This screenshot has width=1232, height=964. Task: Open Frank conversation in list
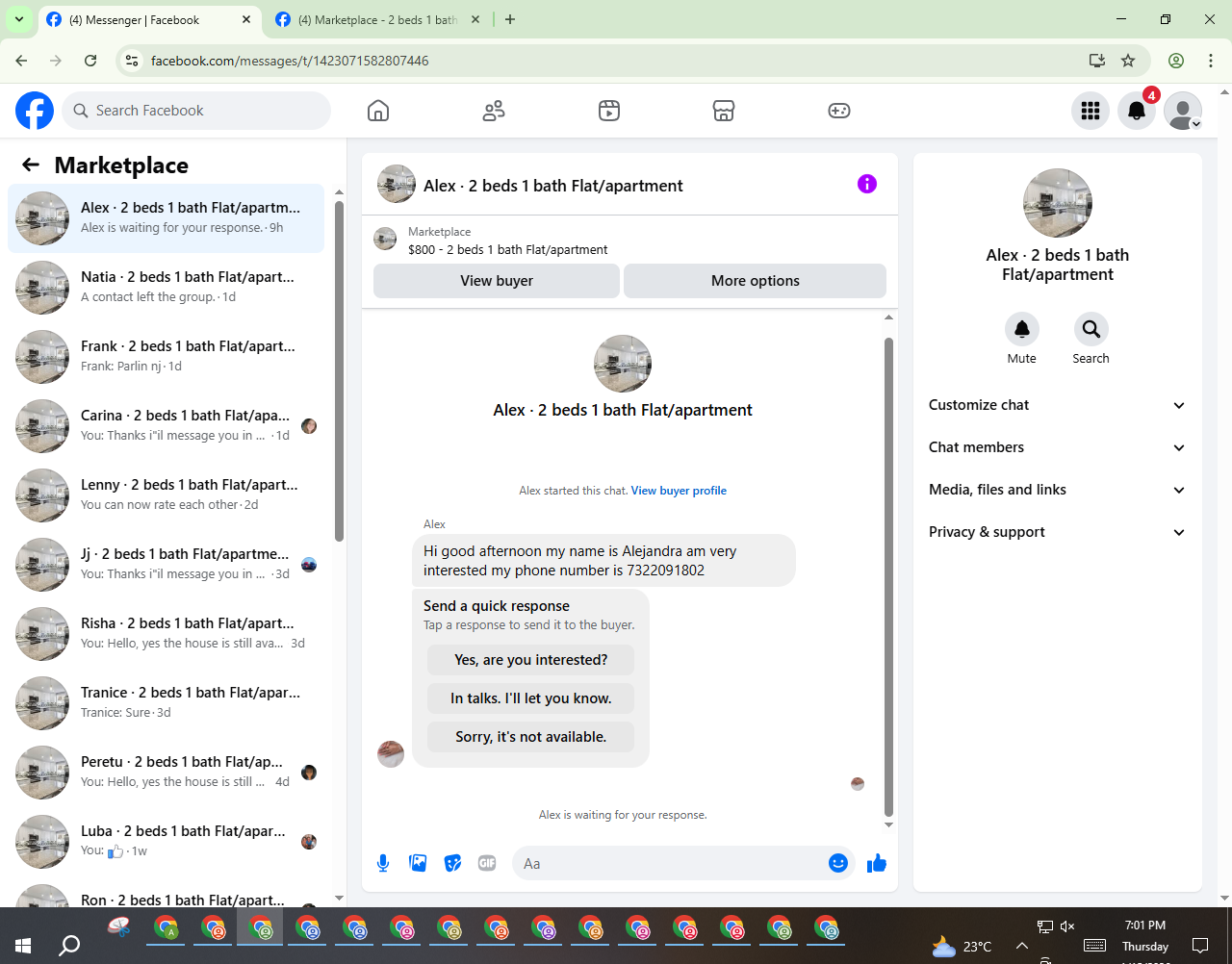tap(166, 356)
